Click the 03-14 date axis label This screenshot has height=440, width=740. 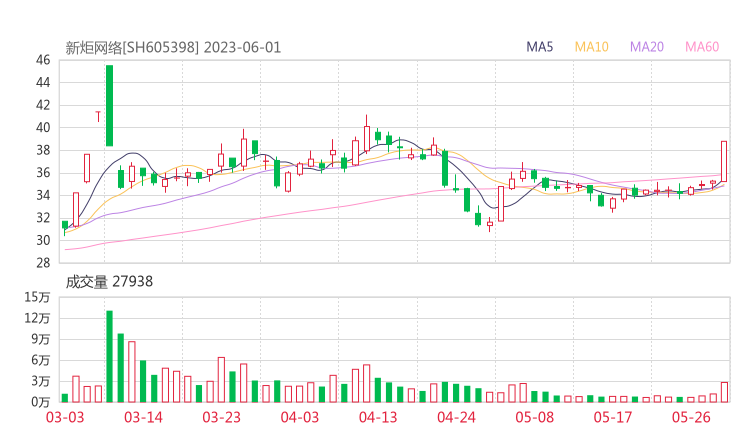click(x=143, y=417)
